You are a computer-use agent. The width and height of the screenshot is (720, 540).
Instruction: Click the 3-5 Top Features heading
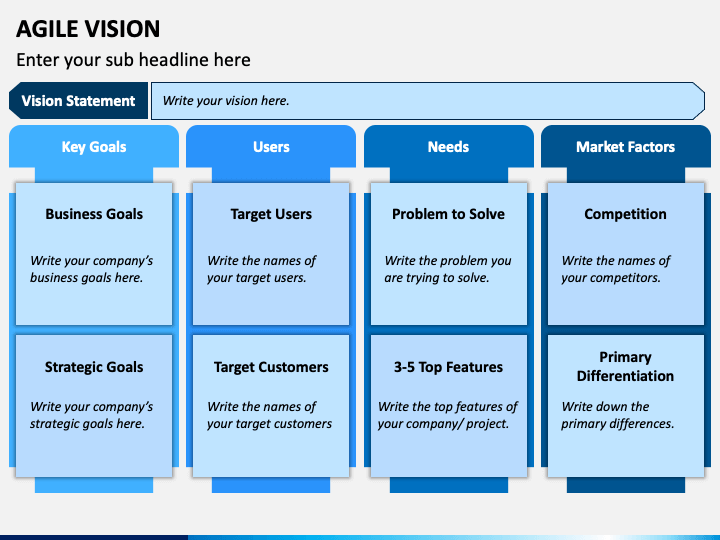(x=448, y=367)
